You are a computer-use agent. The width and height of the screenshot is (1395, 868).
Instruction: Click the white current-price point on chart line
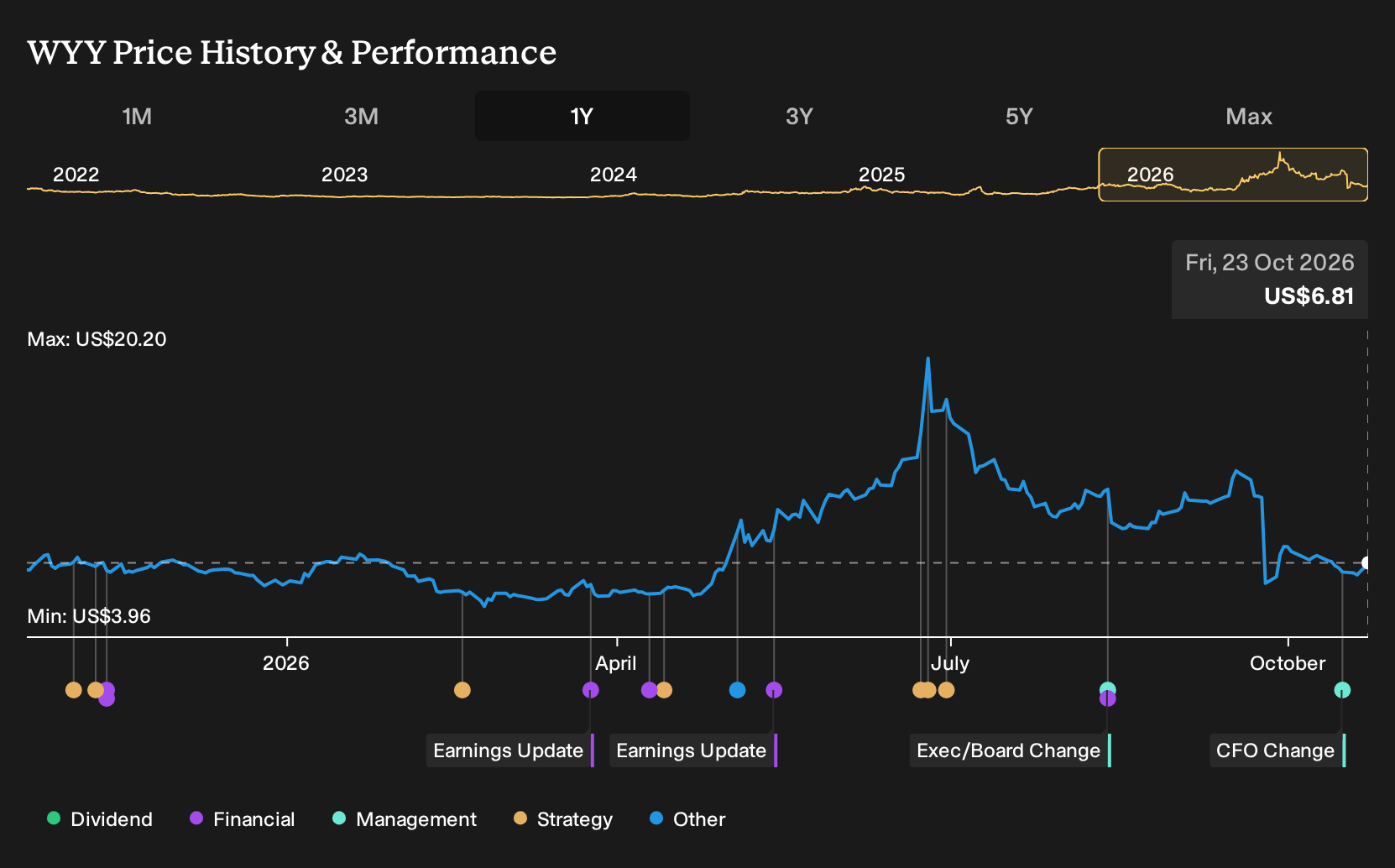(1366, 562)
